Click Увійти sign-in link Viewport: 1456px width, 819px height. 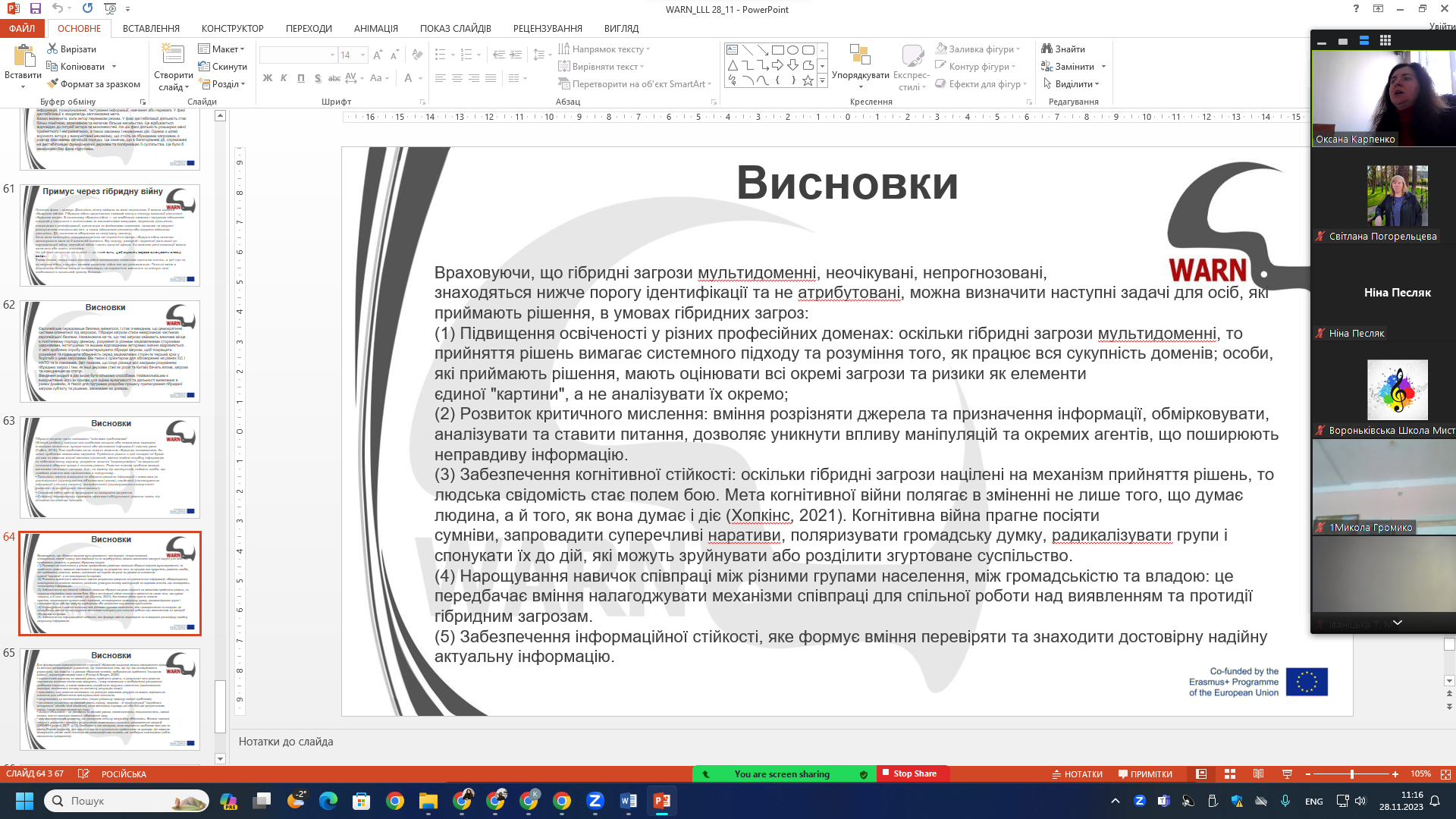coord(1442,26)
